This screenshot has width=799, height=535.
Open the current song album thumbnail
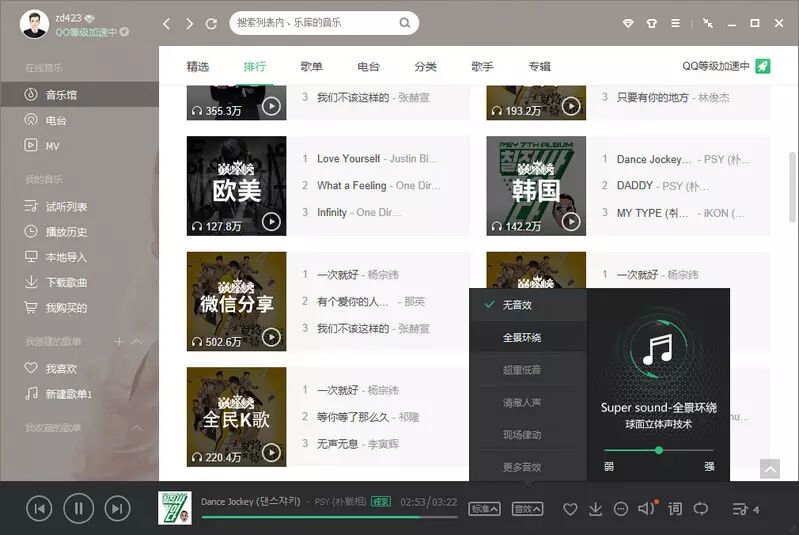click(x=175, y=508)
